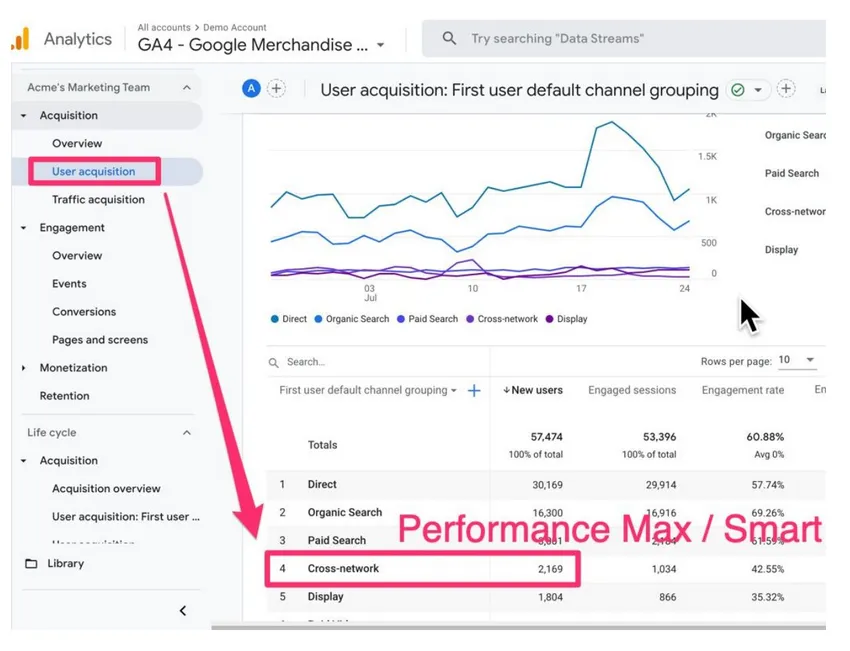Sort by the Engagement rate column header

coord(743,390)
